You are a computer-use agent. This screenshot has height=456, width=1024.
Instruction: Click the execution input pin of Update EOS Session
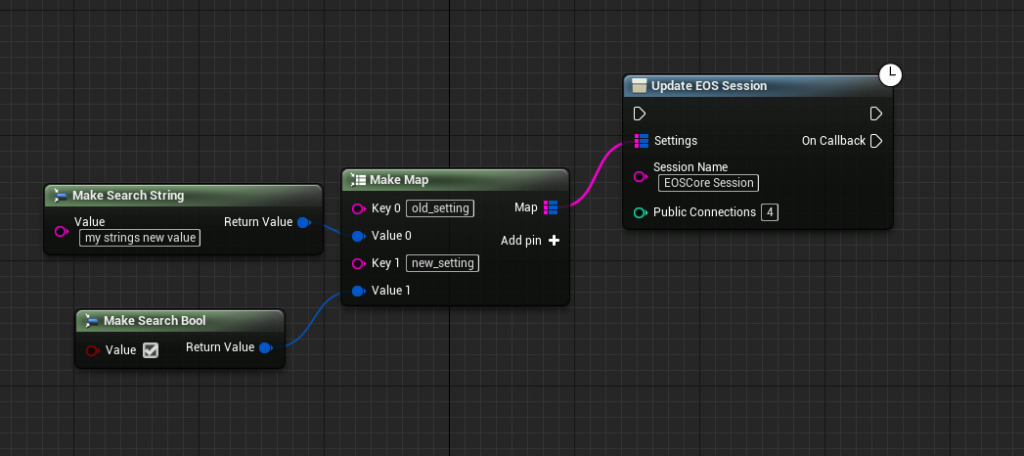pyautogui.click(x=640, y=114)
